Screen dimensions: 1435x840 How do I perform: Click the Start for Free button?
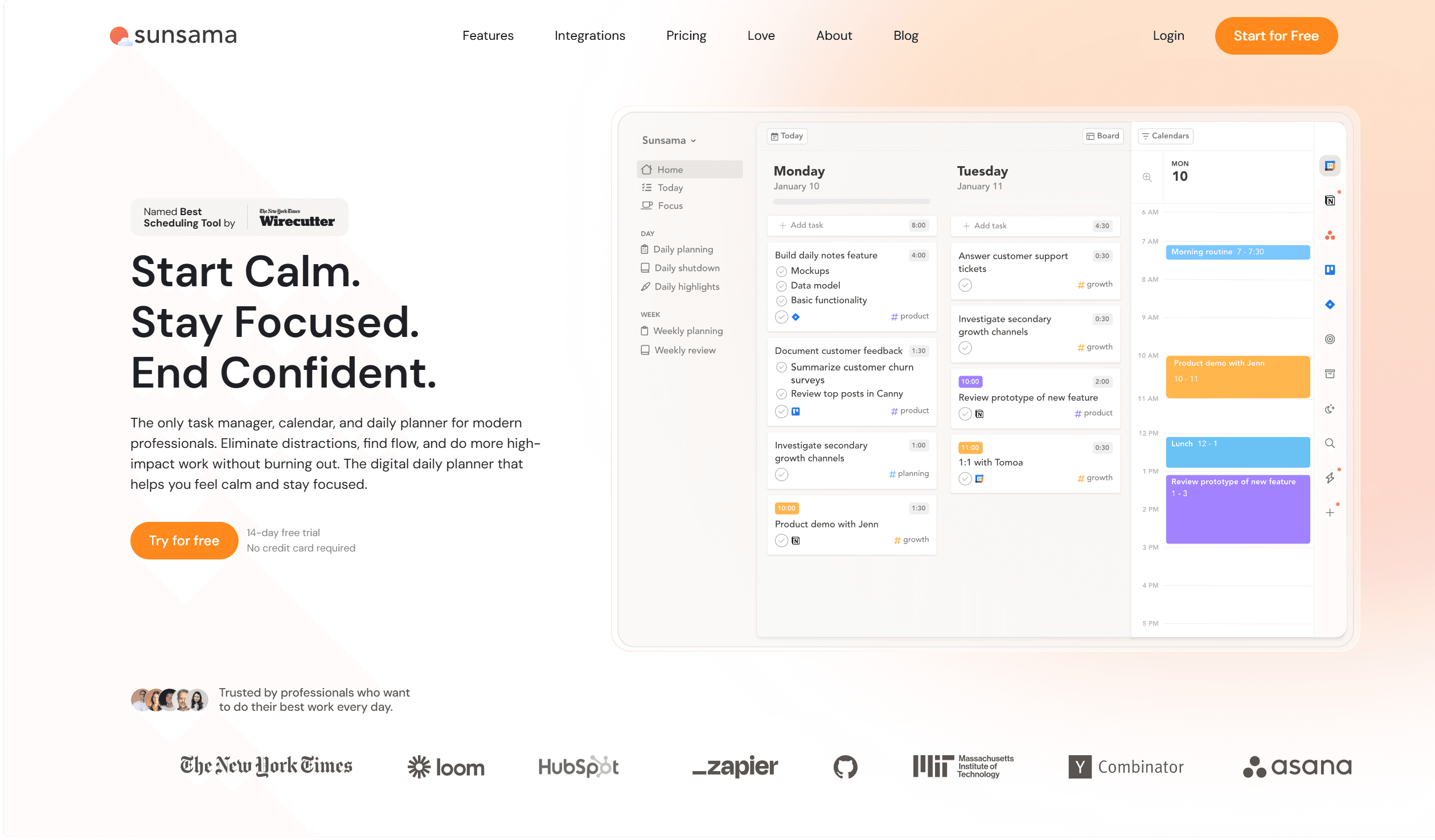pos(1276,36)
